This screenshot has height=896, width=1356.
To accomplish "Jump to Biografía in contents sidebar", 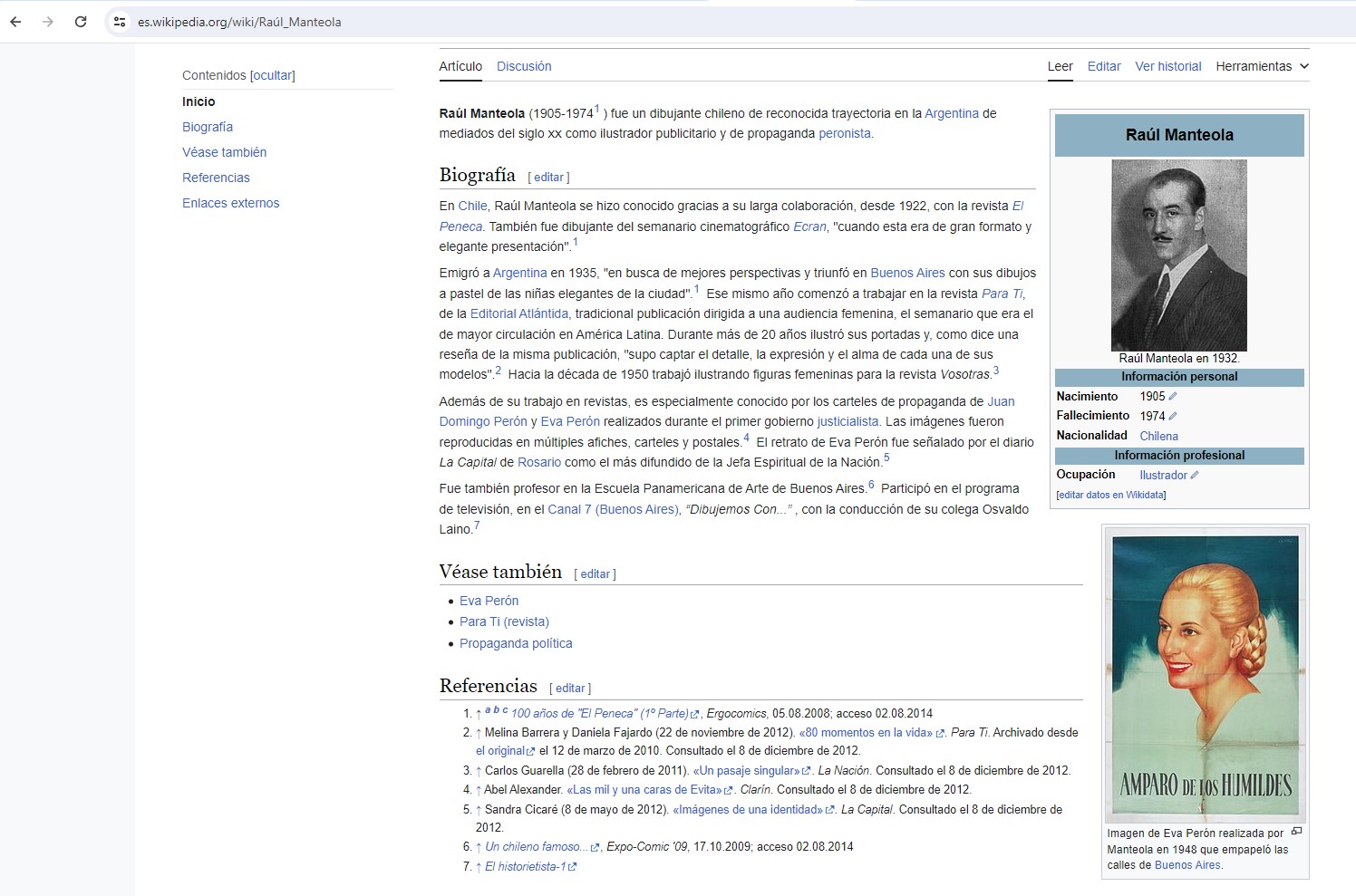I will [x=208, y=127].
